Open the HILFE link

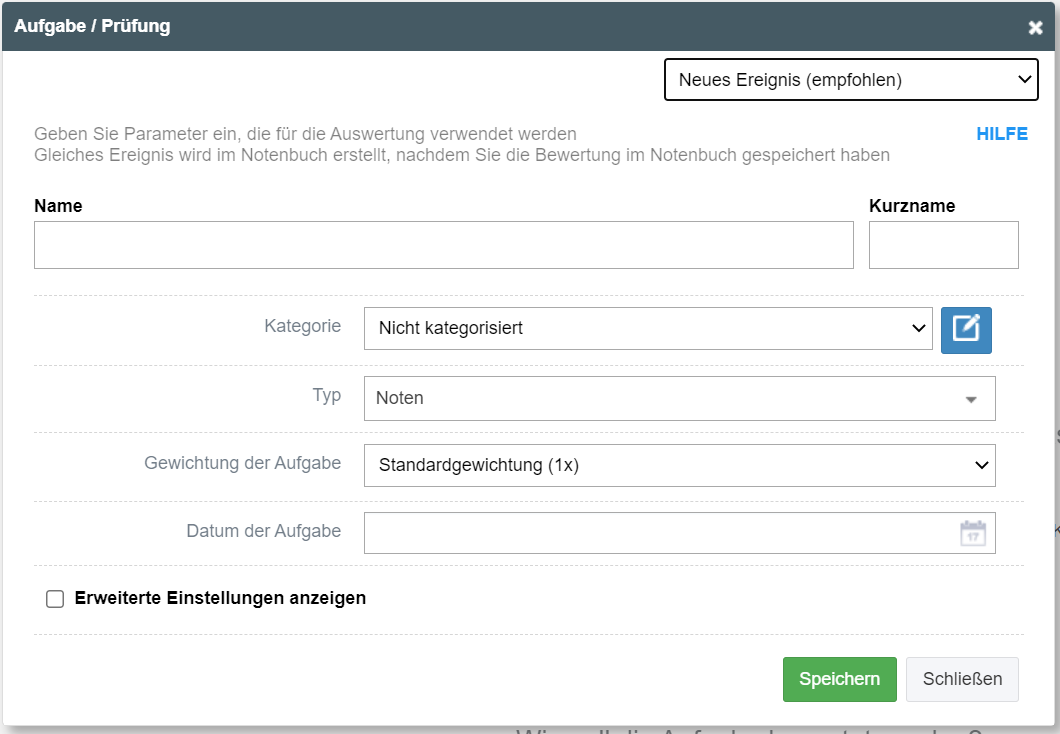(x=1001, y=133)
